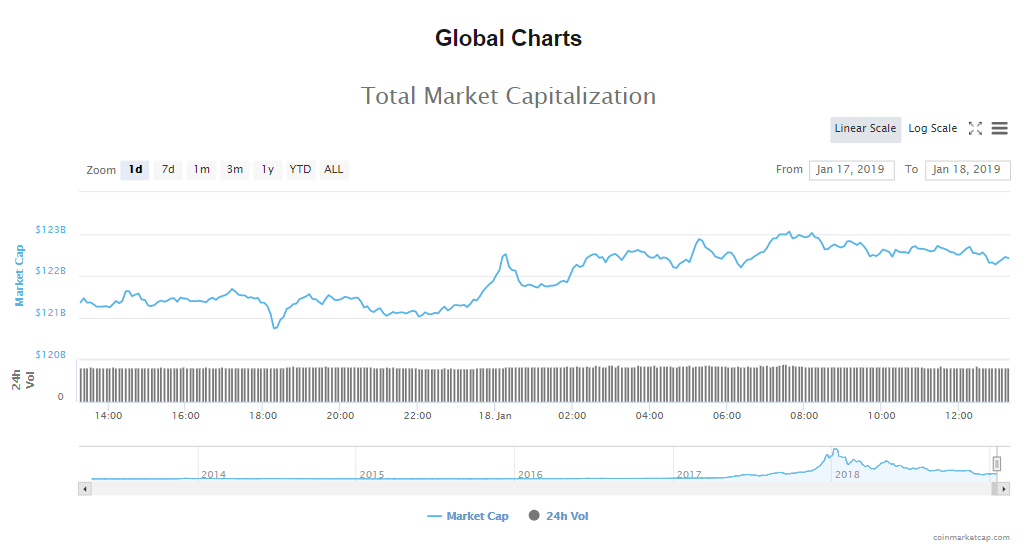The height and width of the screenshot is (555, 1028).
Task: Toggle fullscreen chart view icon
Action: point(975,129)
